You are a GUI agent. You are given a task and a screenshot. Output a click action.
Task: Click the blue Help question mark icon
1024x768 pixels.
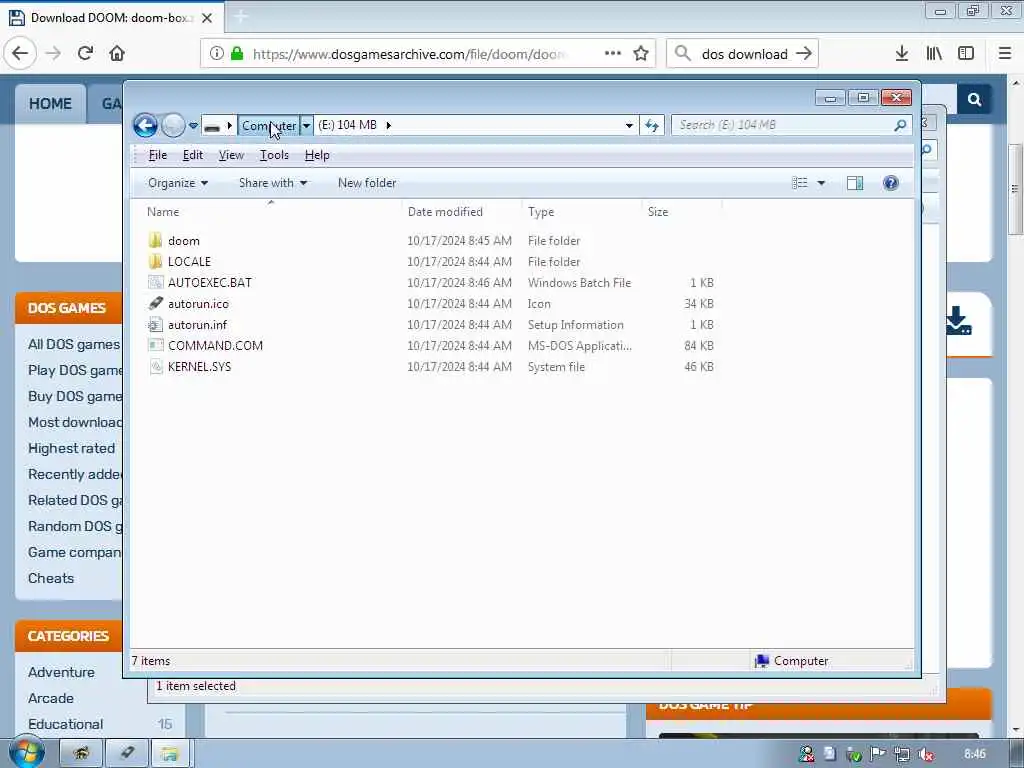[x=891, y=184]
